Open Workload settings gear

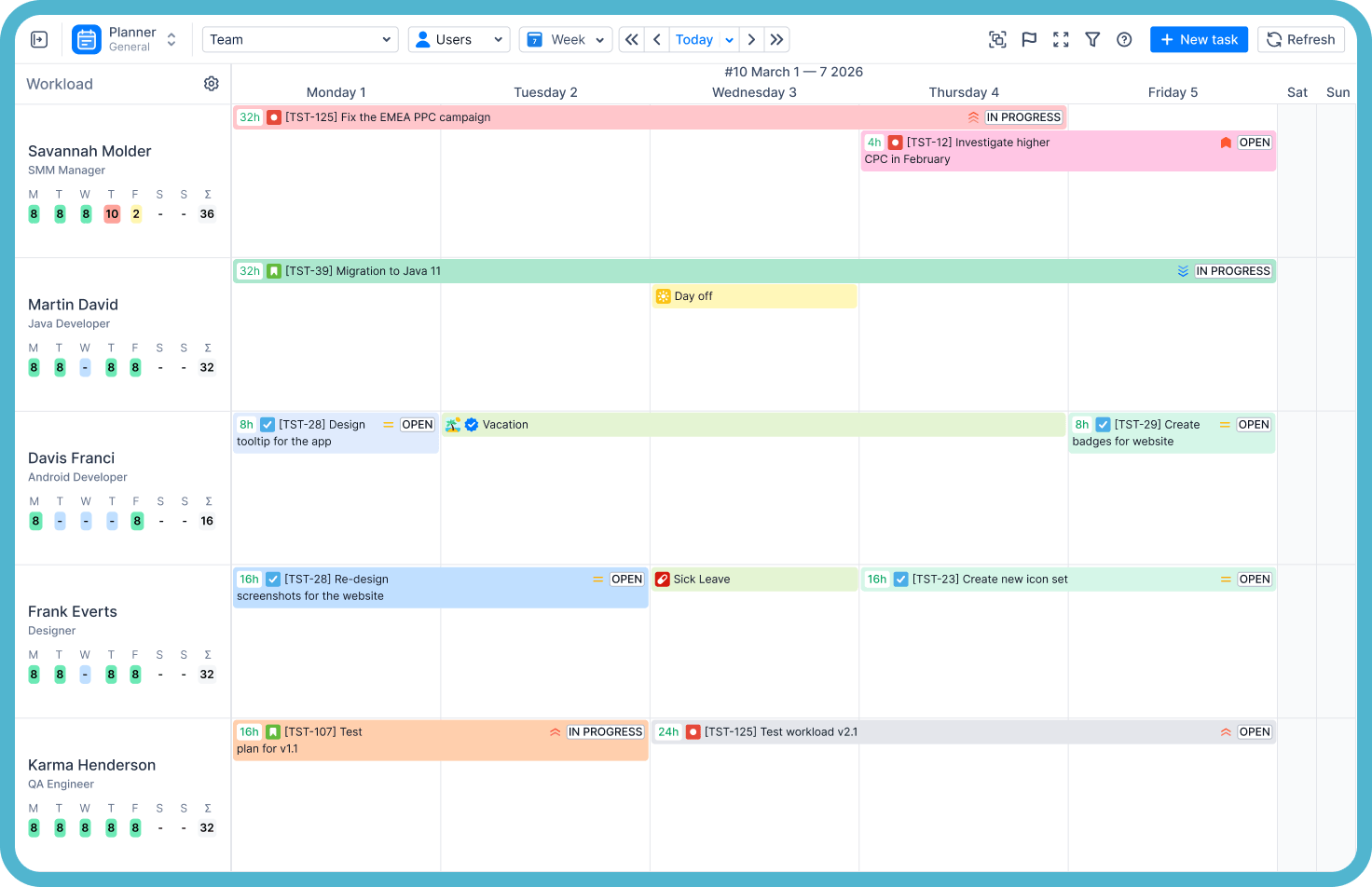tap(212, 84)
